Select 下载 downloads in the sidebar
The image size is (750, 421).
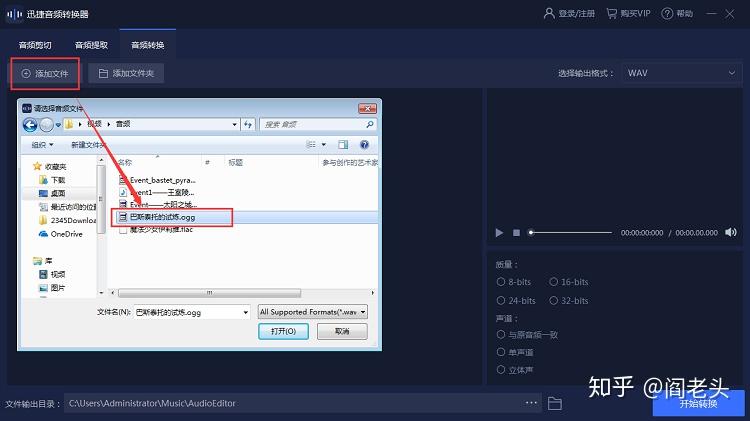click(52, 180)
